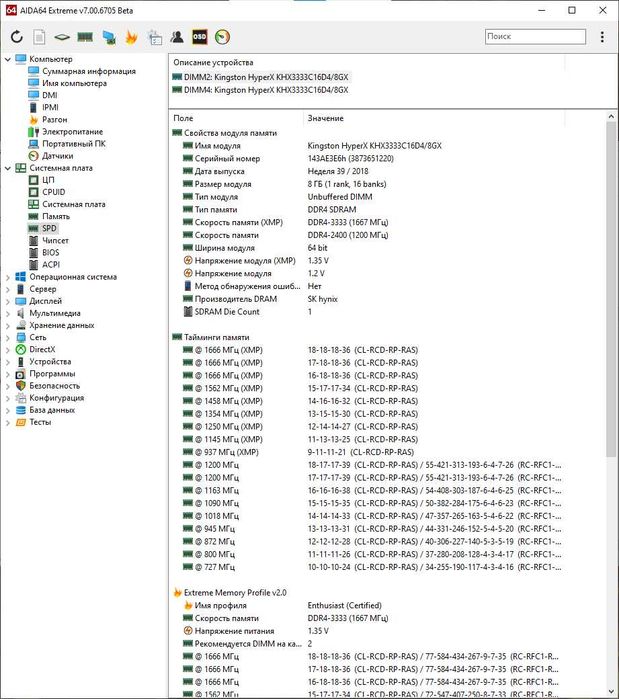Open Память tree item
This screenshot has width=619, height=699.
click(x=56, y=216)
